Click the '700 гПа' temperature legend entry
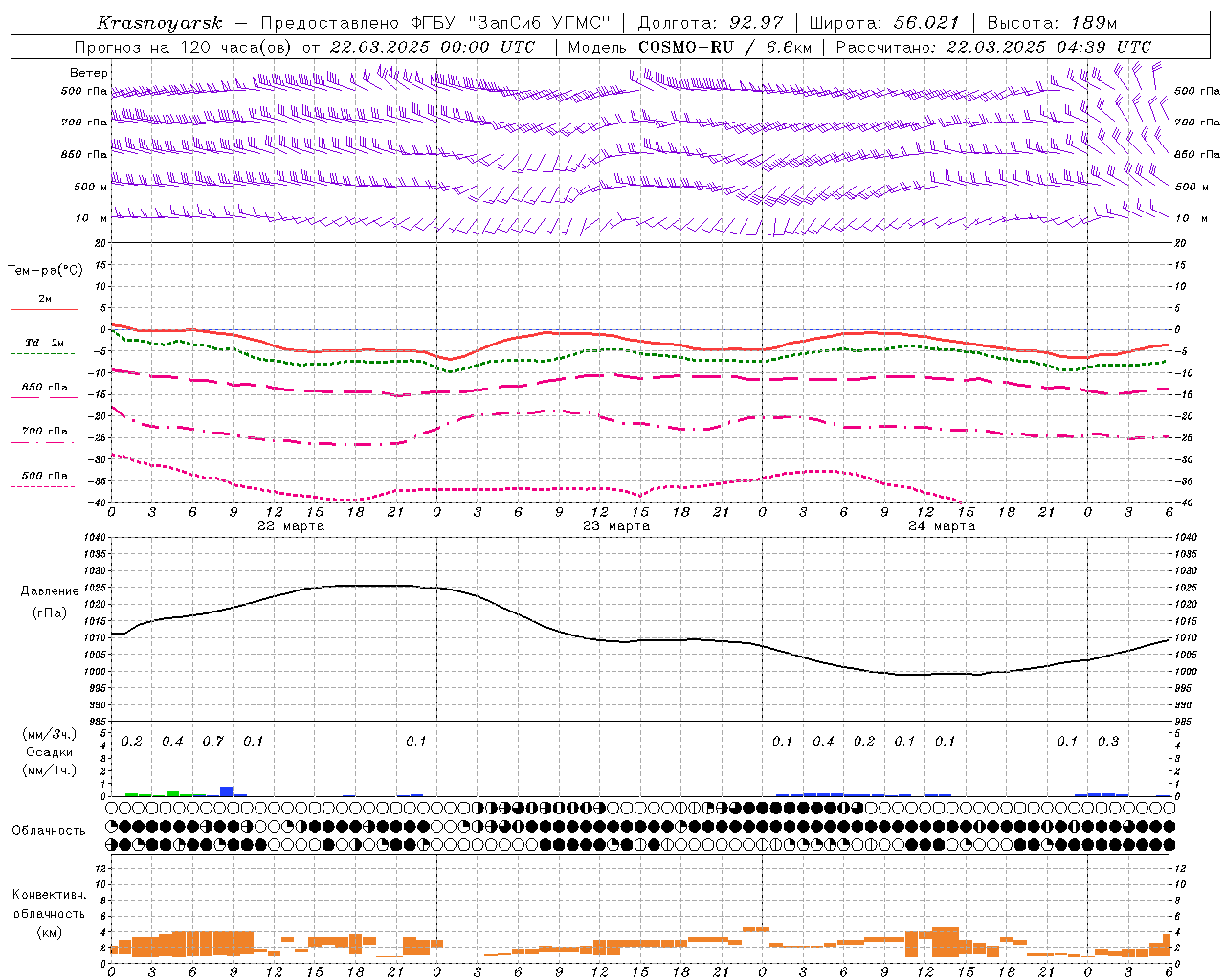This screenshot has height=980, width=1225. pyautogui.click(x=44, y=432)
